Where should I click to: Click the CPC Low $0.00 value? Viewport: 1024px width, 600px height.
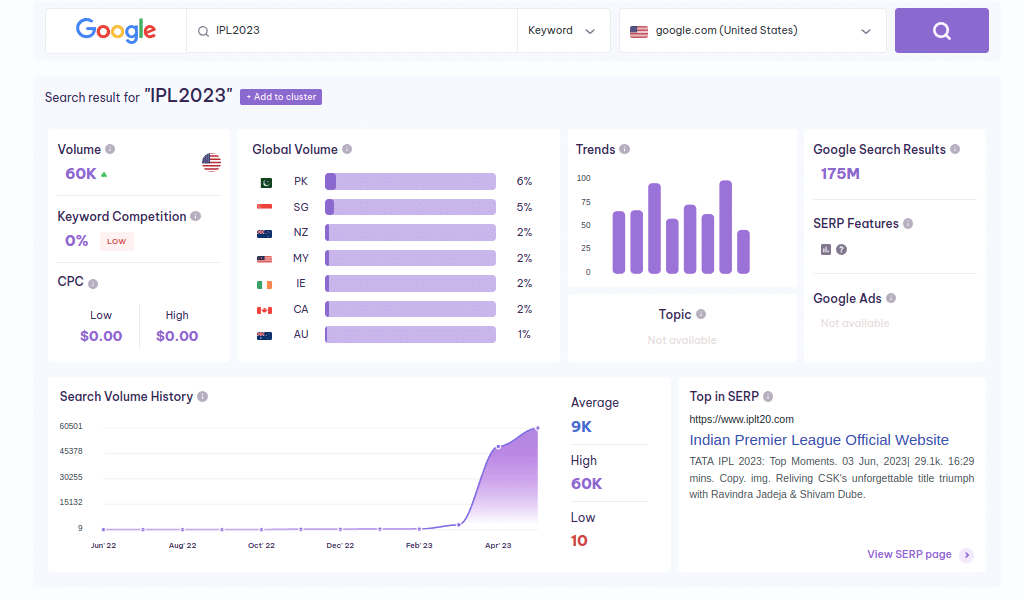101,336
